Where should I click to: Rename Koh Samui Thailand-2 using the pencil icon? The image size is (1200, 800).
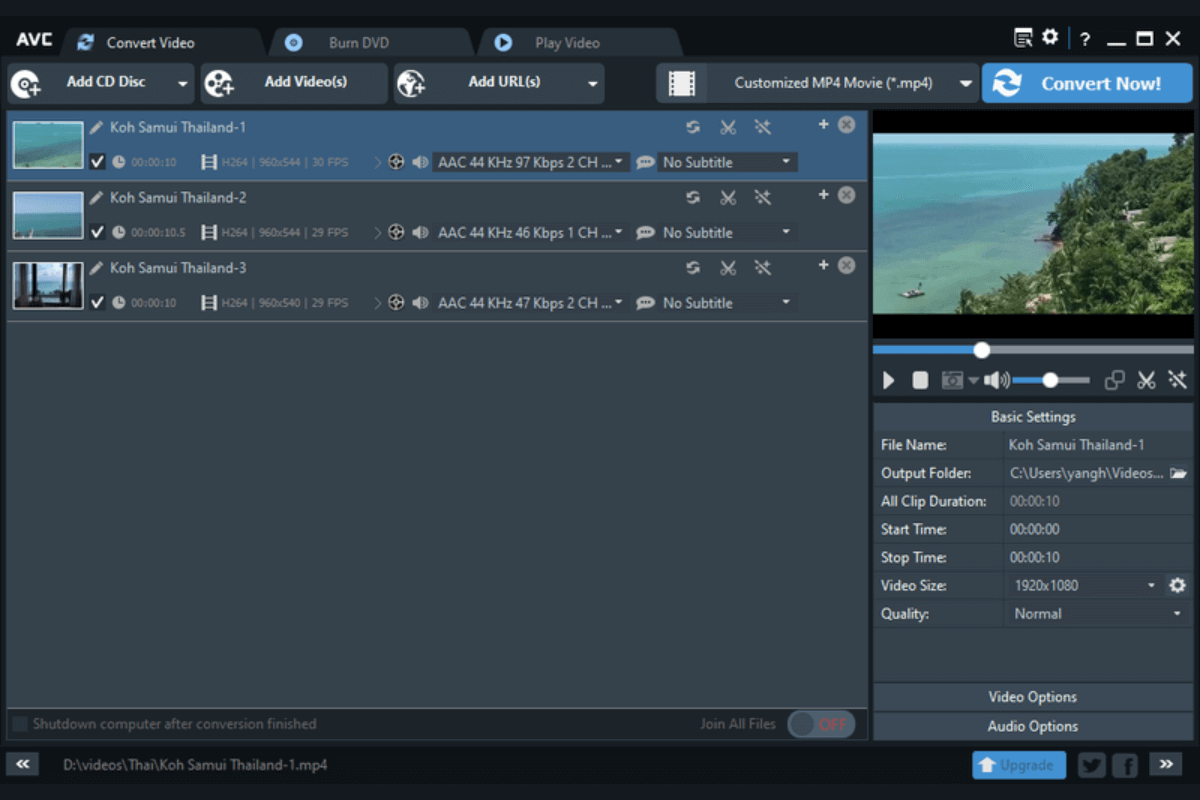pos(96,197)
